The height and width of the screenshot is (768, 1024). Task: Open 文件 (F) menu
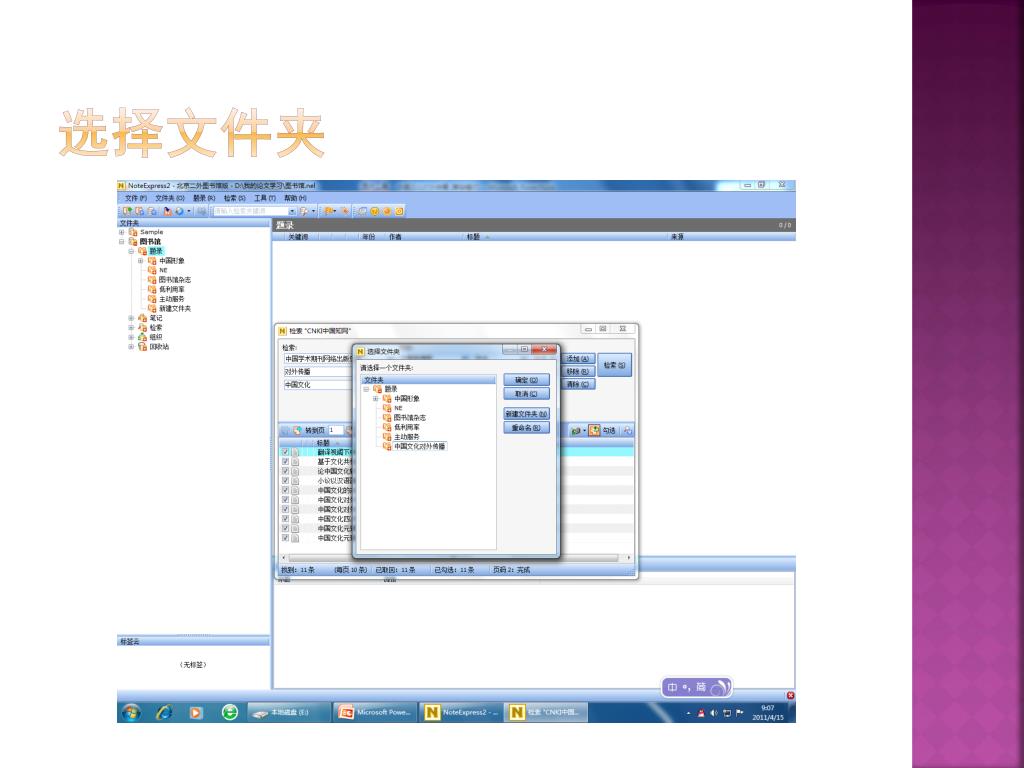pos(136,198)
